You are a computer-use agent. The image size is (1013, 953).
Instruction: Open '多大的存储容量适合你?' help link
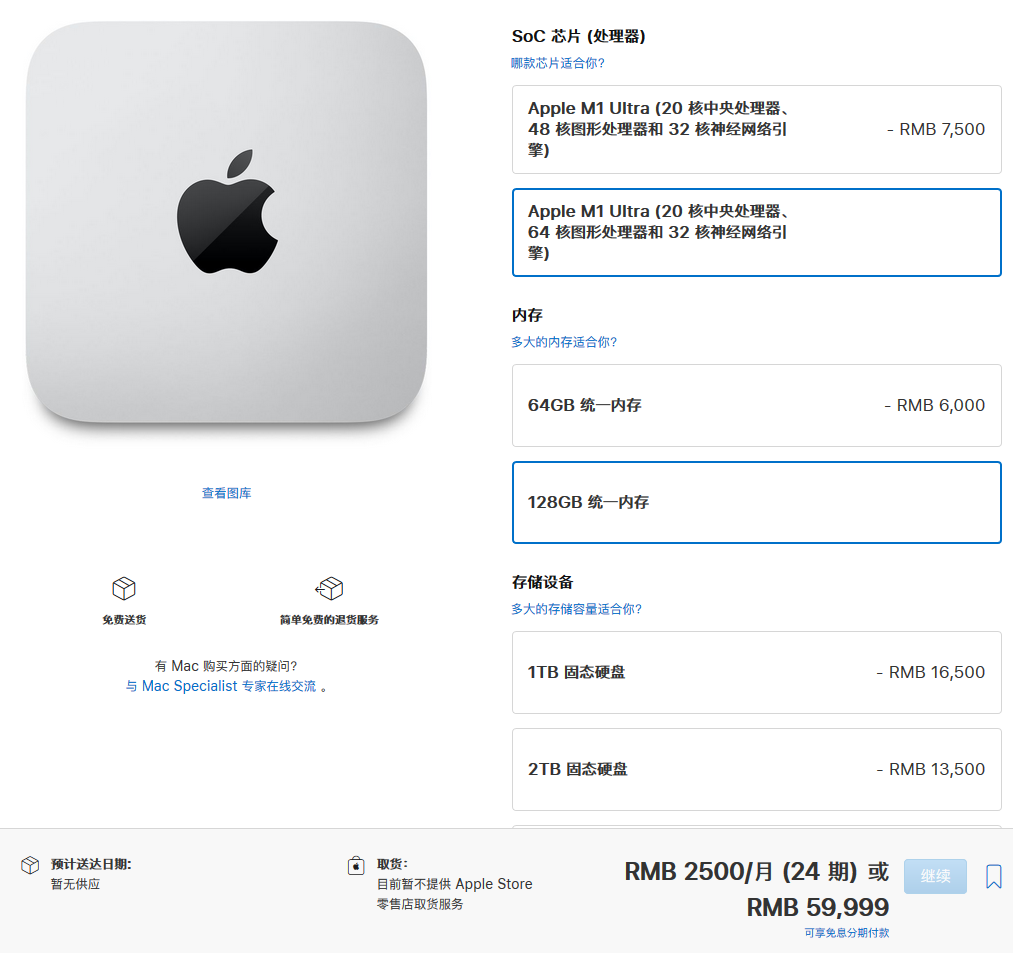(576, 609)
